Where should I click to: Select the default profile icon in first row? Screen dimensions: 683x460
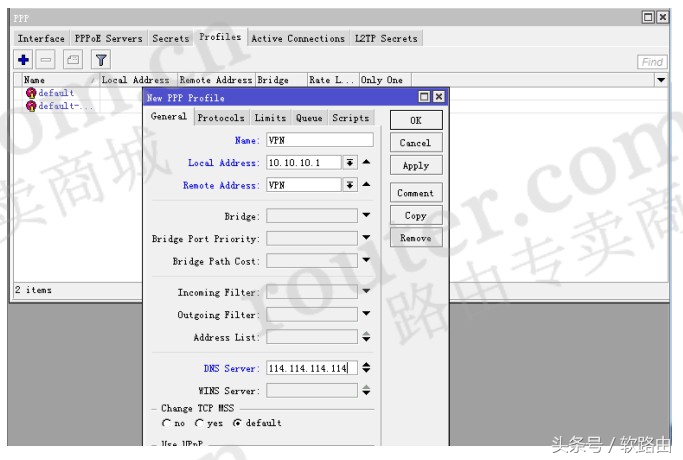point(31,93)
